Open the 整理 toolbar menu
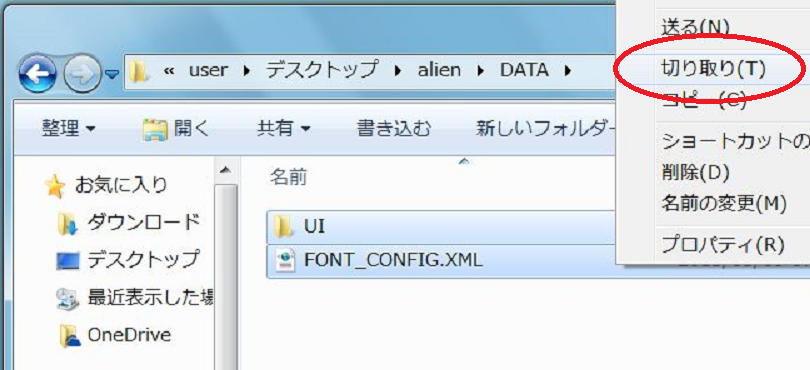 (68, 129)
